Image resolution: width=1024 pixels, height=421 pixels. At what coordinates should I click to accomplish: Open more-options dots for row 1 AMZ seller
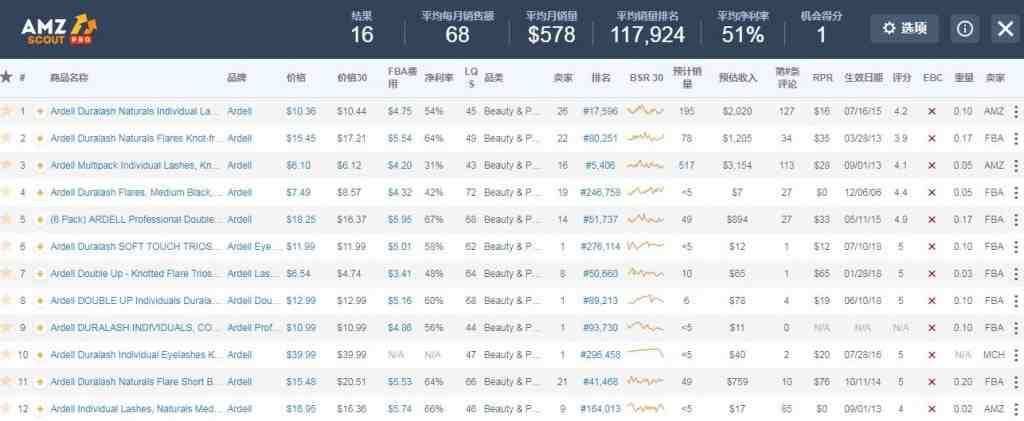click(x=1016, y=112)
